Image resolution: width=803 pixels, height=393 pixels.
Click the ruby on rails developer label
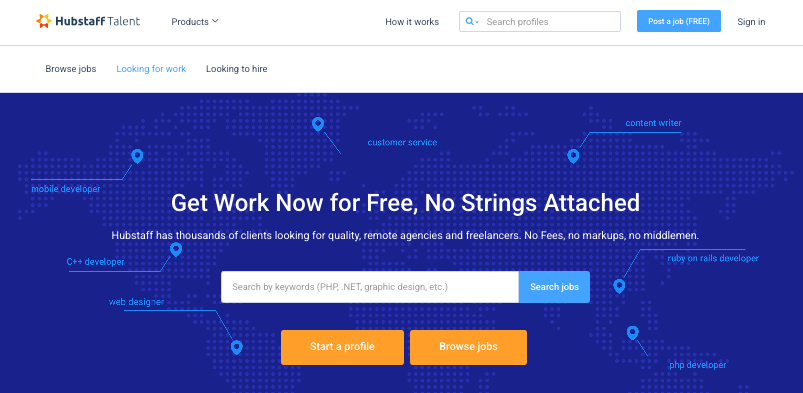click(713, 258)
